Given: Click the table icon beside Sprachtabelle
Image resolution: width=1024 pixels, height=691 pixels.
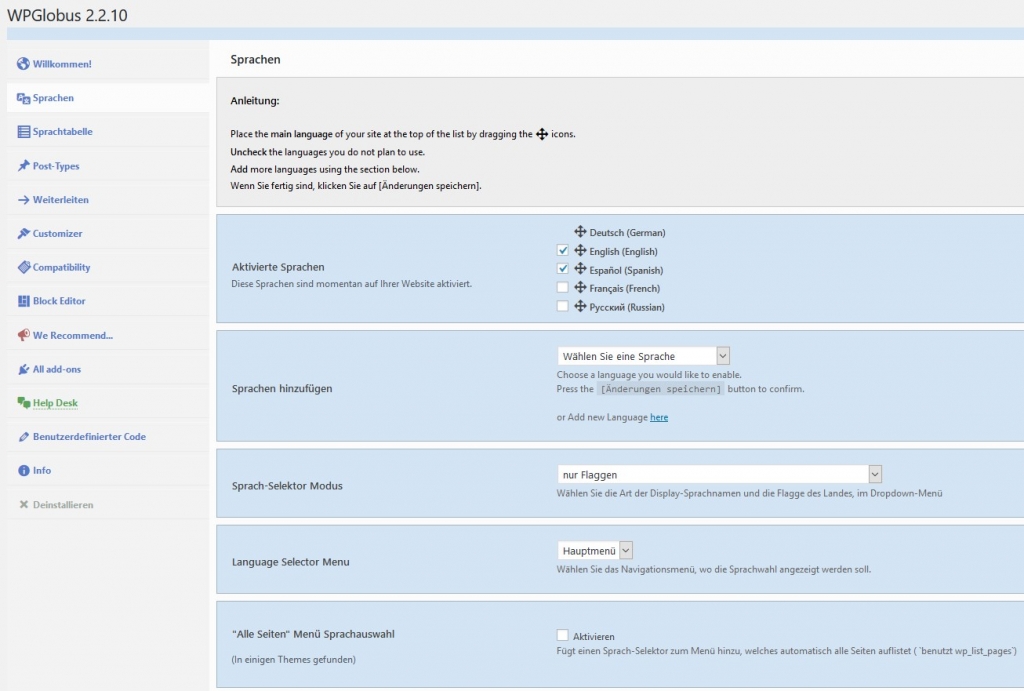Looking at the screenshot, I should 24,131.
